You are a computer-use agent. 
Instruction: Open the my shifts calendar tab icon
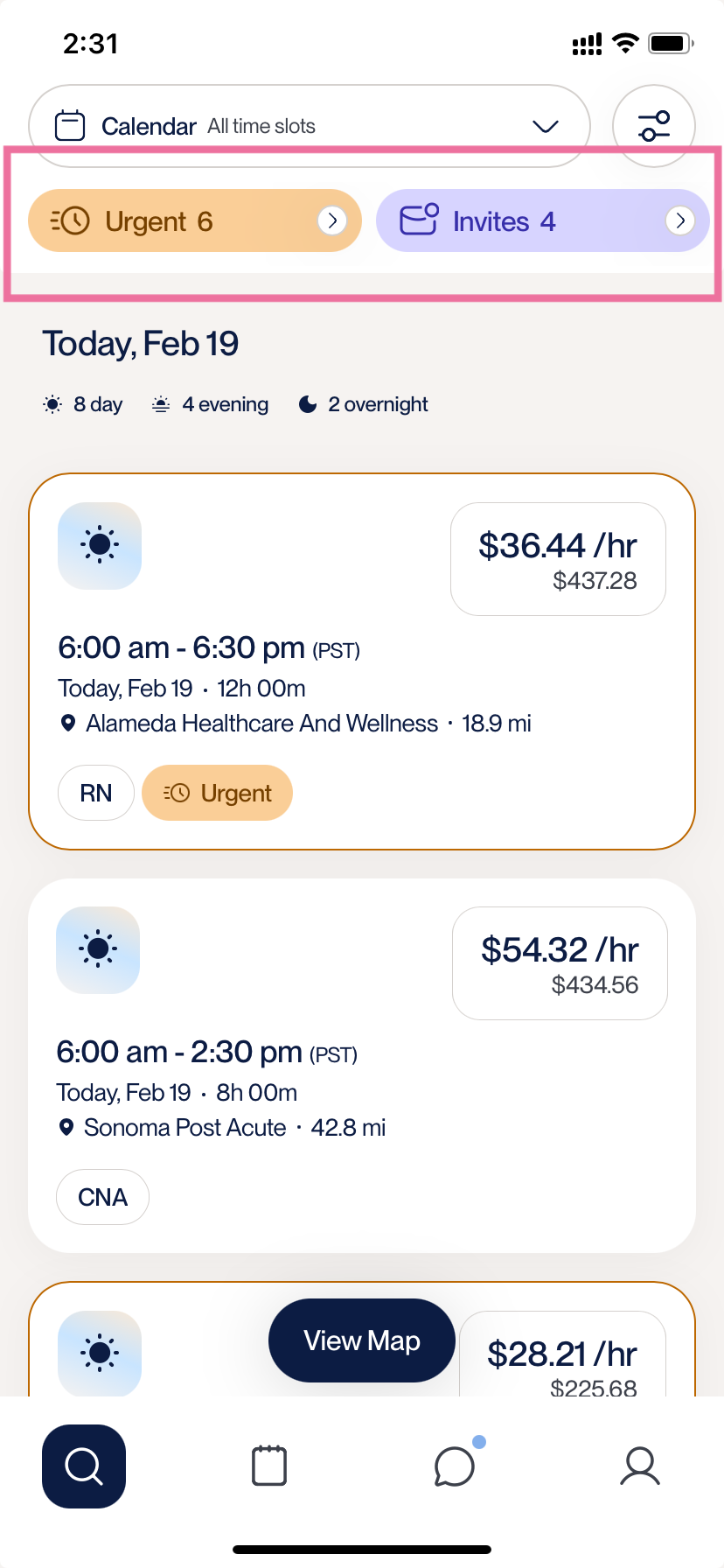(269, 1466)
